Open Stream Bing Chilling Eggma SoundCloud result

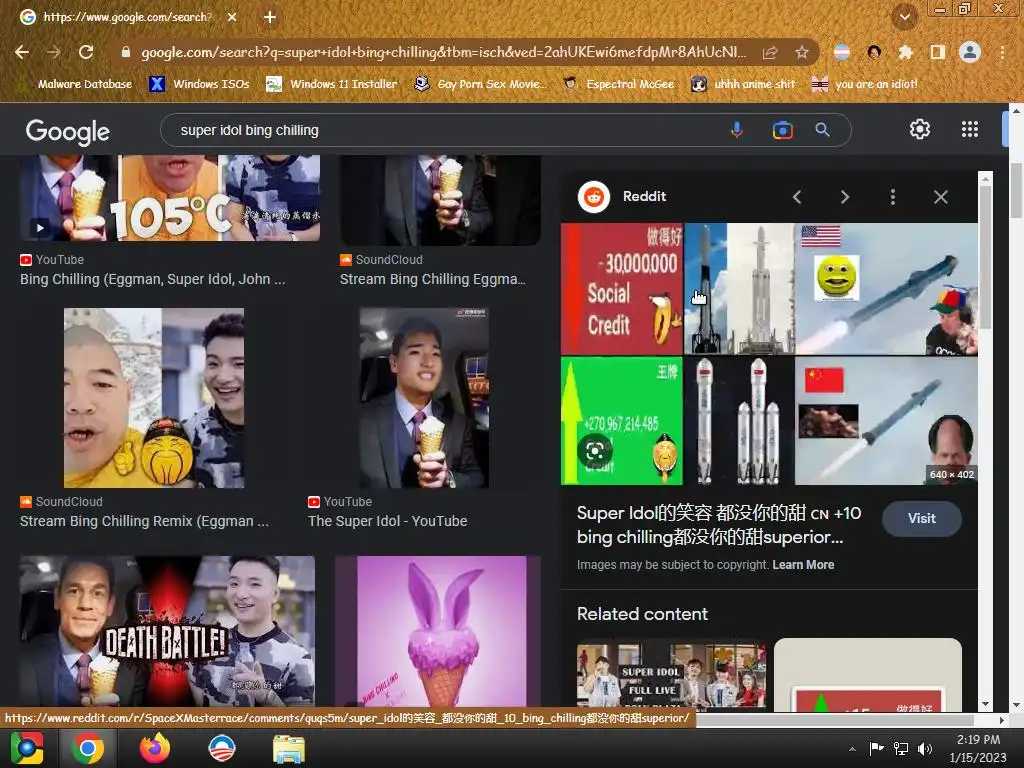pyautogui.click(x=432, y=280)
